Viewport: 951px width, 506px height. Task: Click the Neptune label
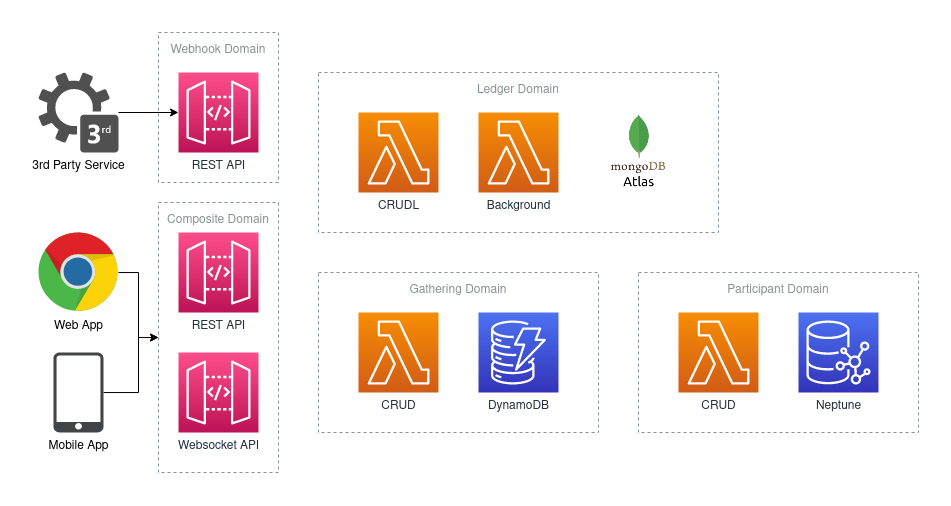click(x=838, y=405)
